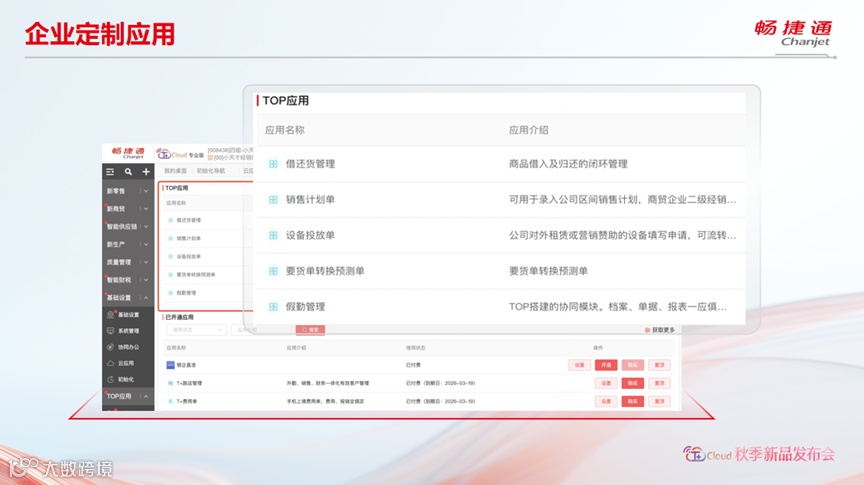Open 使用状态 filter dropdown
The width and height of the screenshot is (864, 485).
[197, 330]
